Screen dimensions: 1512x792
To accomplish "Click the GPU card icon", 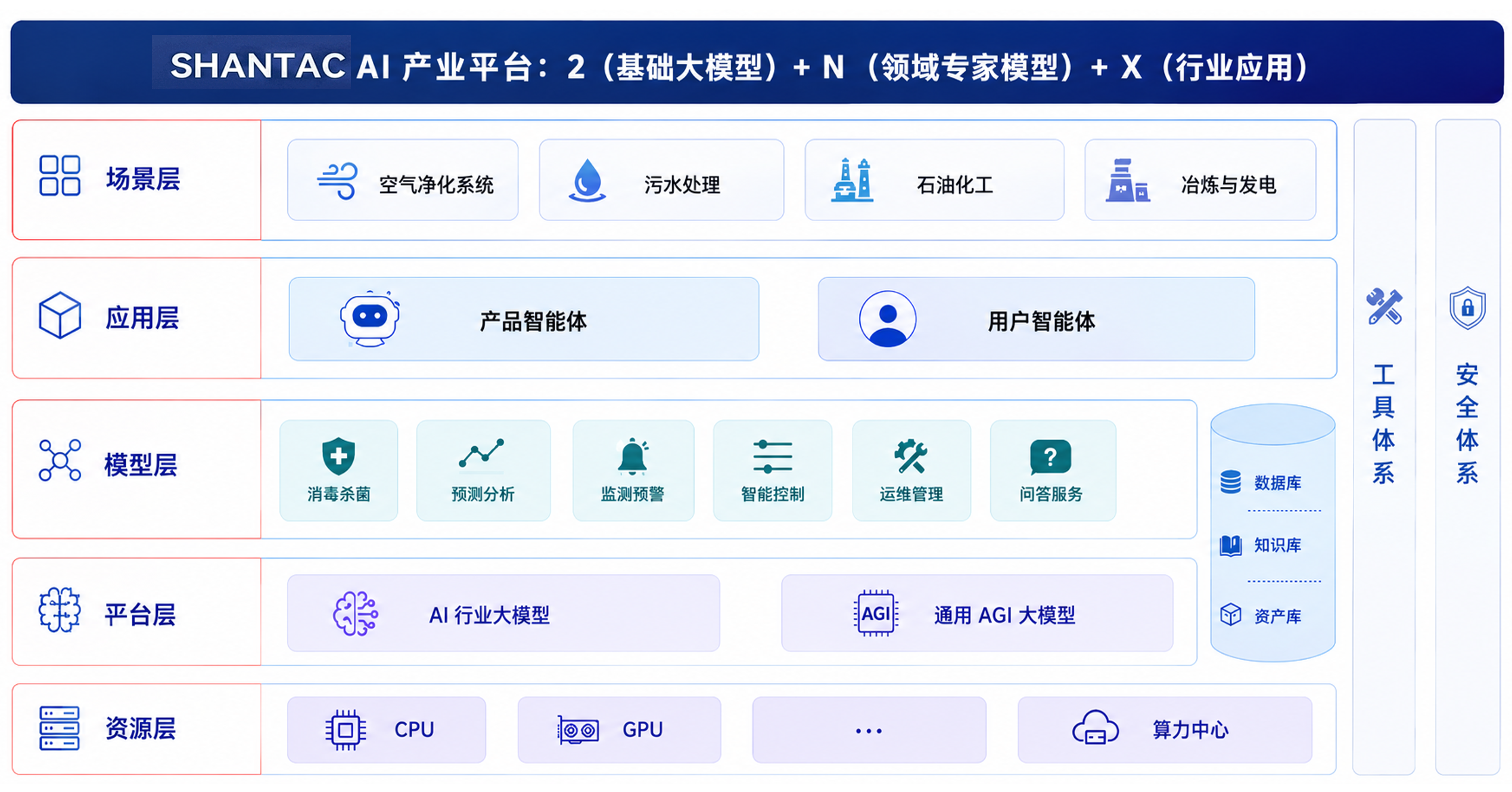I will pyautogui.click(x=578, y=730).
